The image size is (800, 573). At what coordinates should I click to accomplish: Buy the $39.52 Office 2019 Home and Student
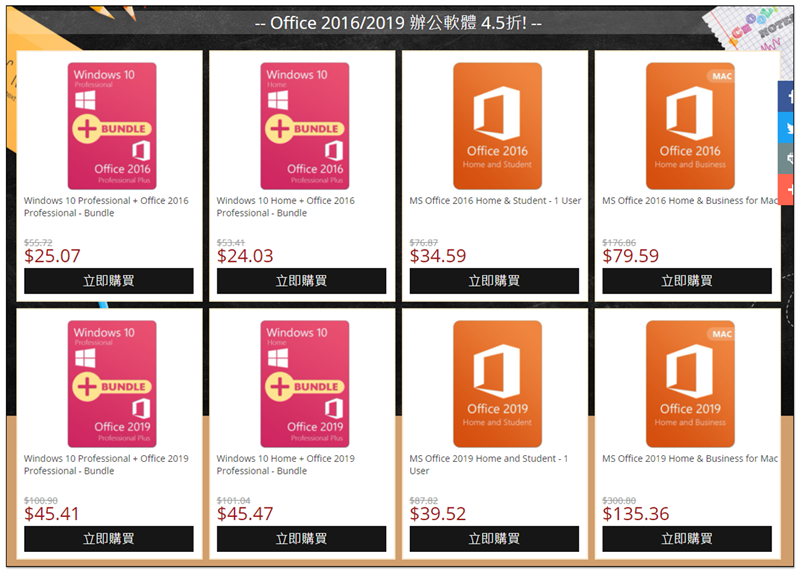pyautogui.click(x=494, y=539)
